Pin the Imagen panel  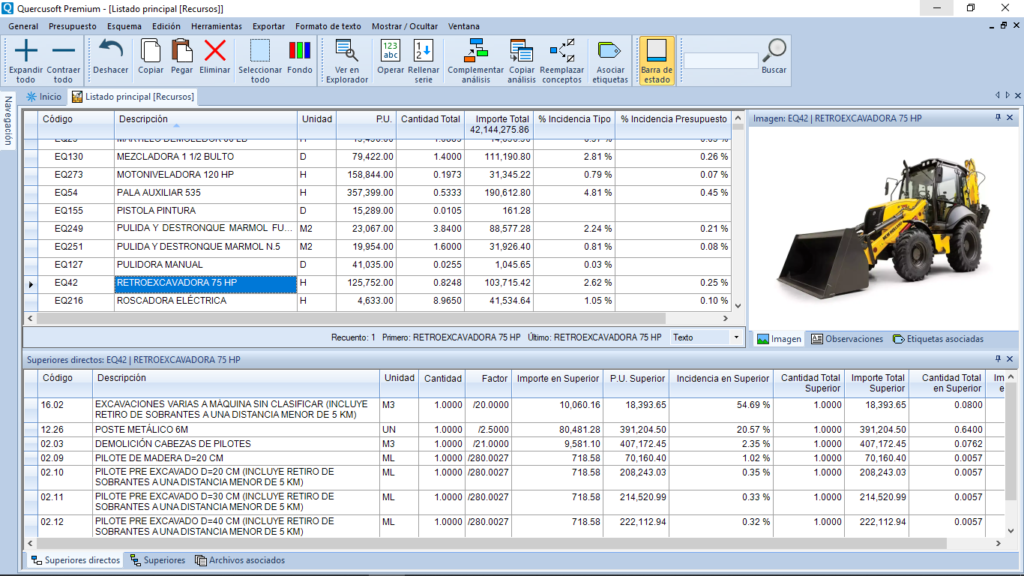998,118
